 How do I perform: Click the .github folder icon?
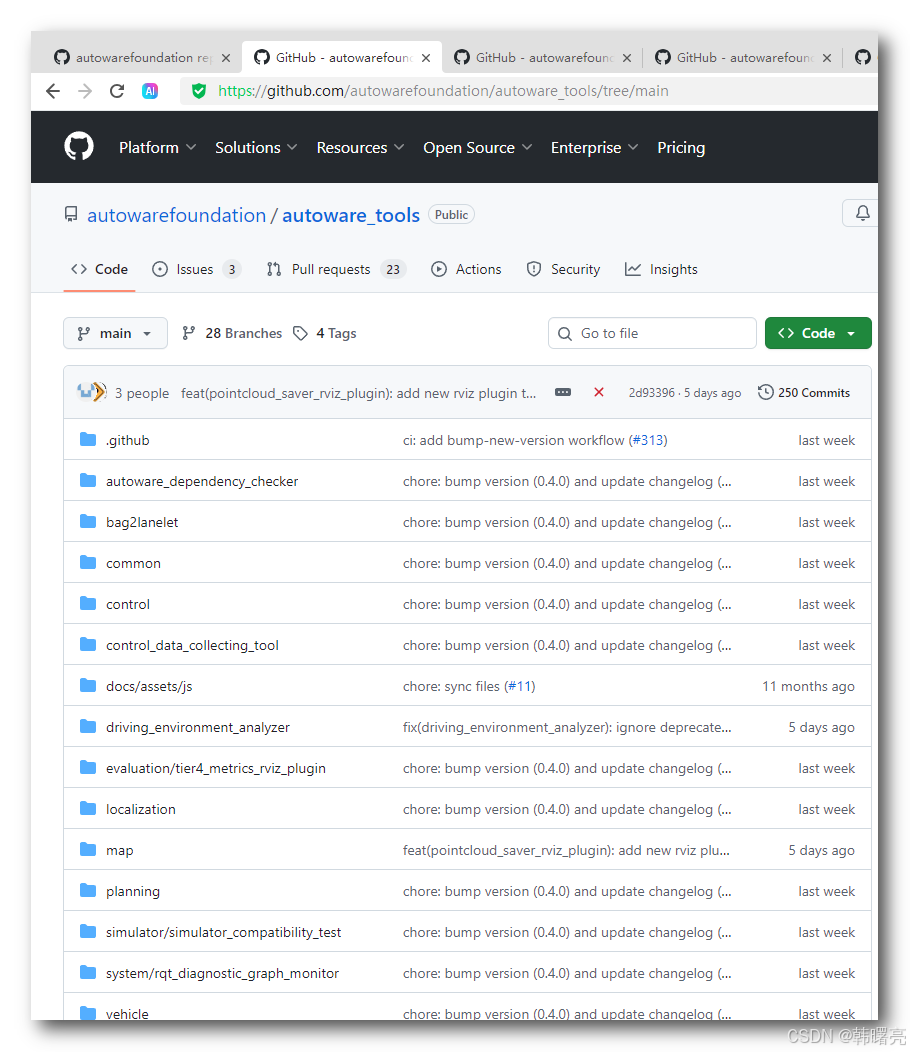click(x=88, y=440)
